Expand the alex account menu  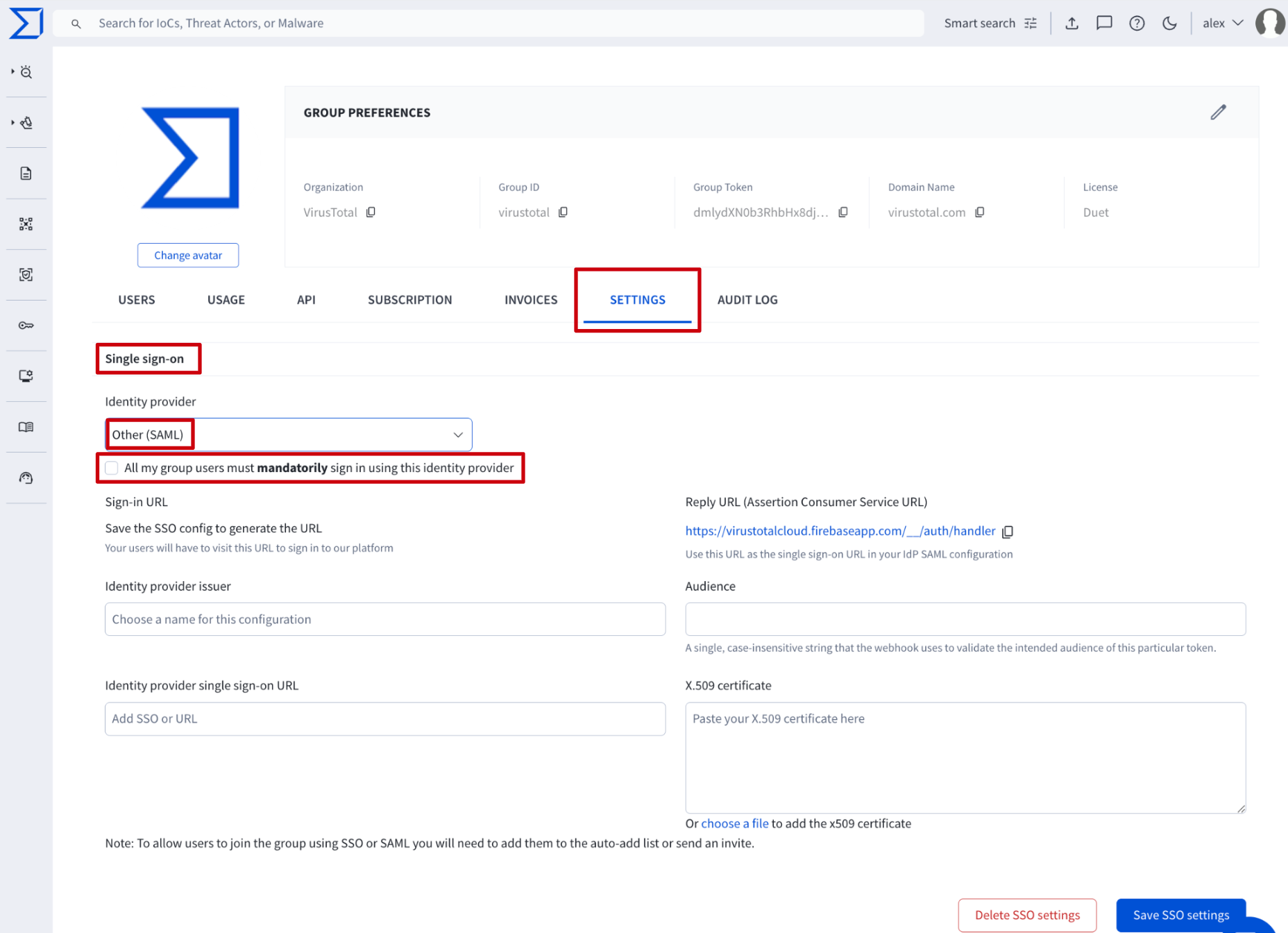(1223, 24)
